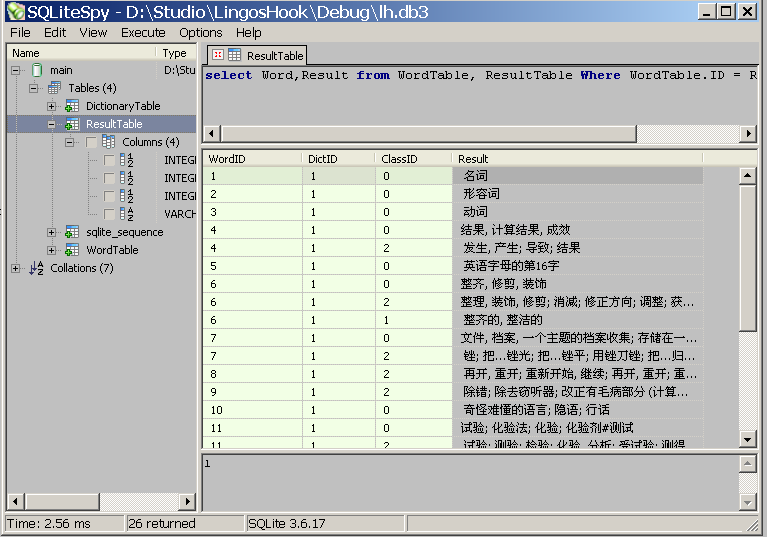
Task: Expand the Collations (7) node
Action: [x=16, y=268]
